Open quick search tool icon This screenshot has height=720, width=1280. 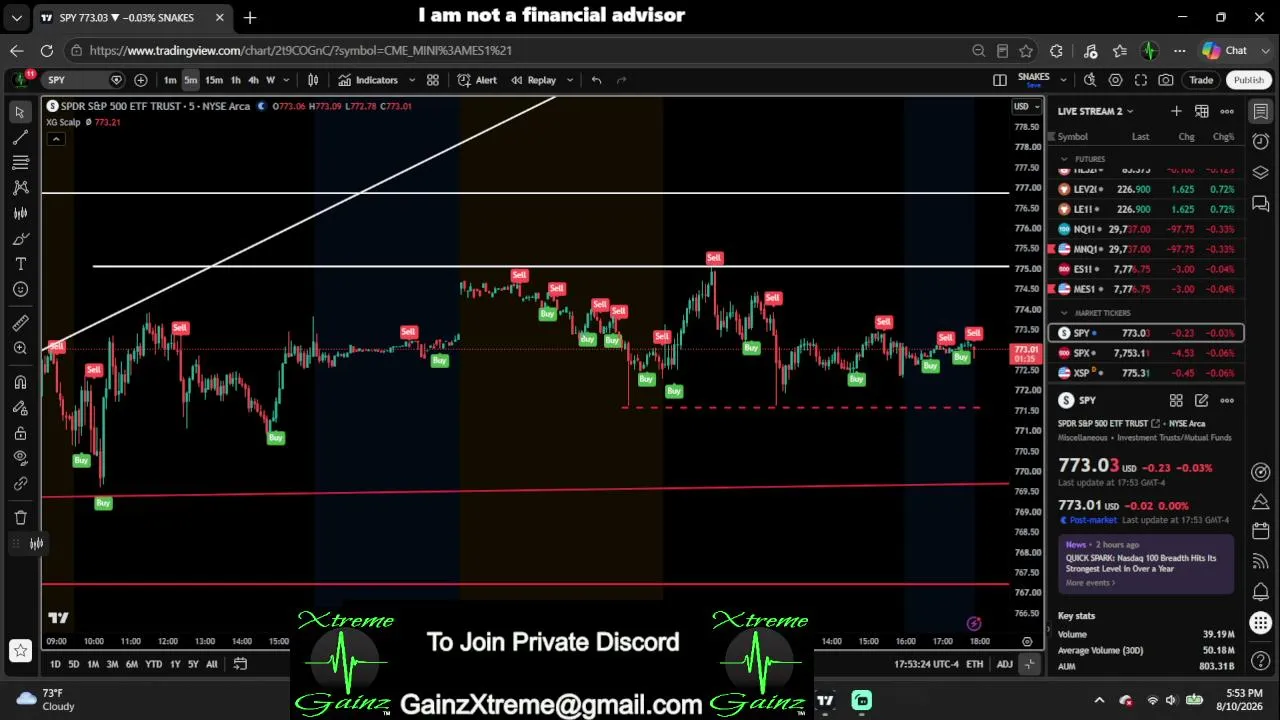pos(1090,80)
